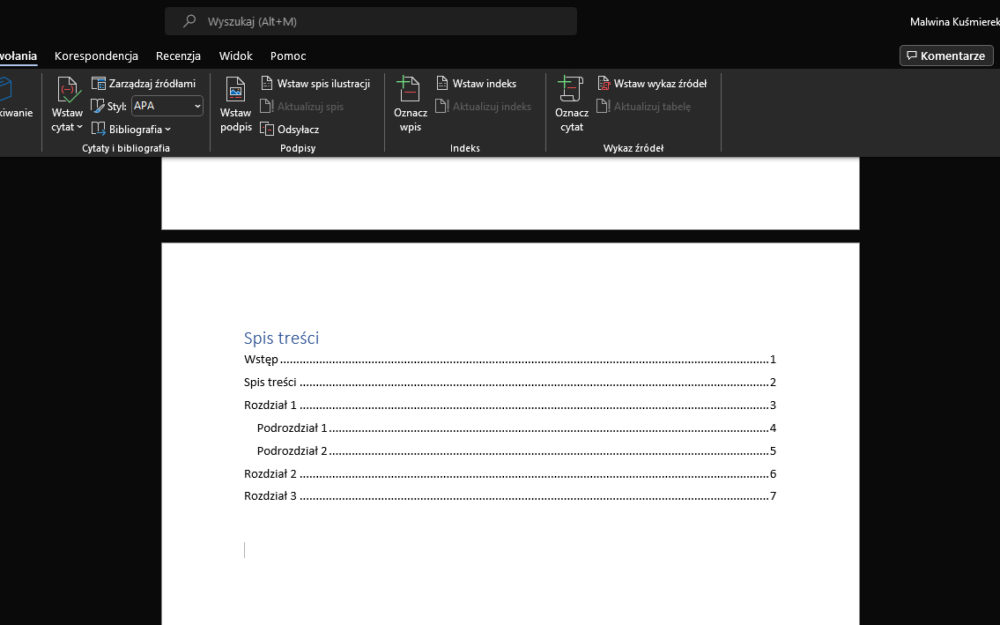The width and height of the screenshot is (1000, 625).
Task: Click Wstaw indeks
Action: (x=476, y=84)
